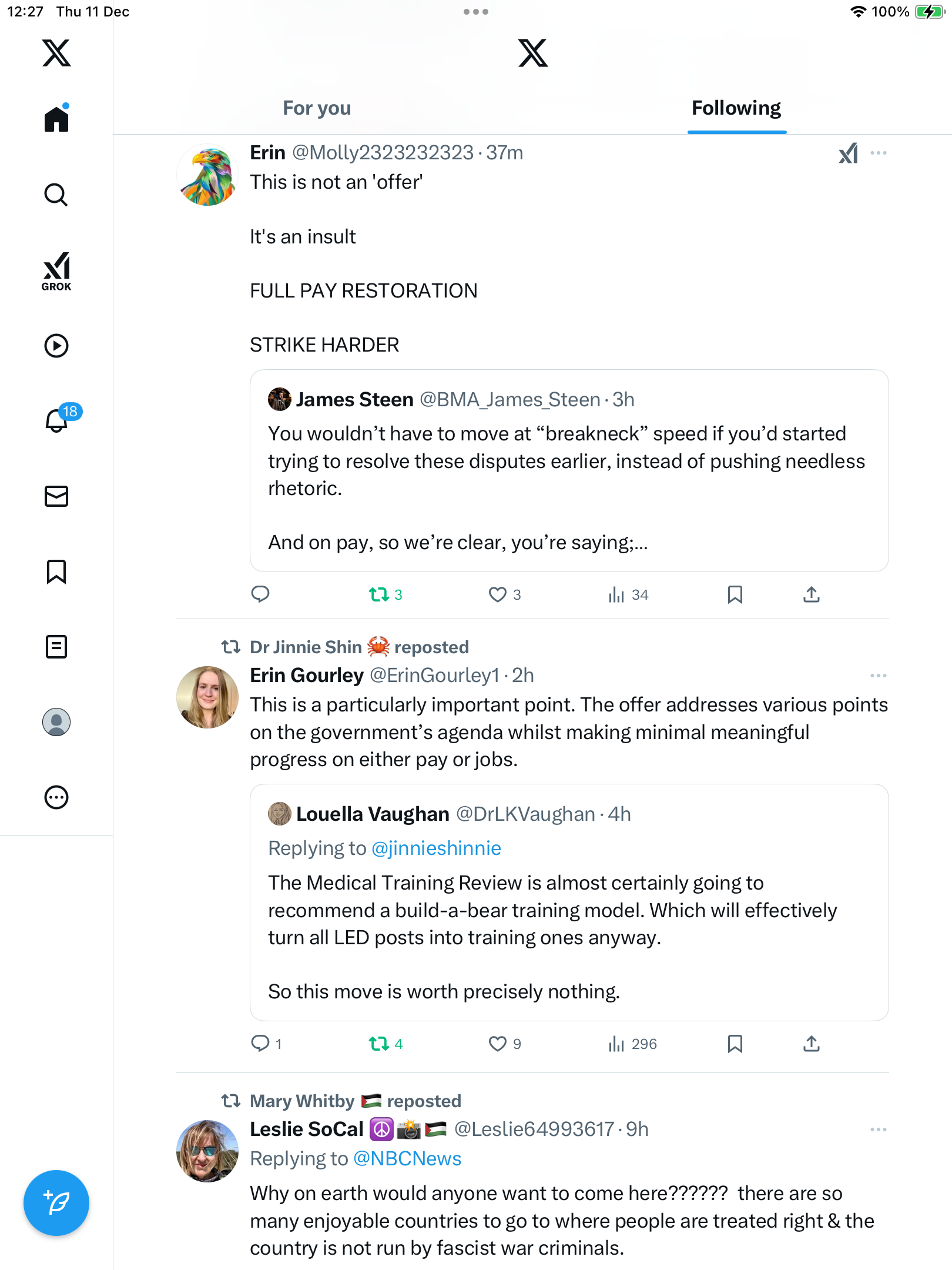The height and width of the screenshot is (1270, 952).
Task: Open the @jinnieshinnie mention link
Action: pyautogui.click(x=437, y=848)
